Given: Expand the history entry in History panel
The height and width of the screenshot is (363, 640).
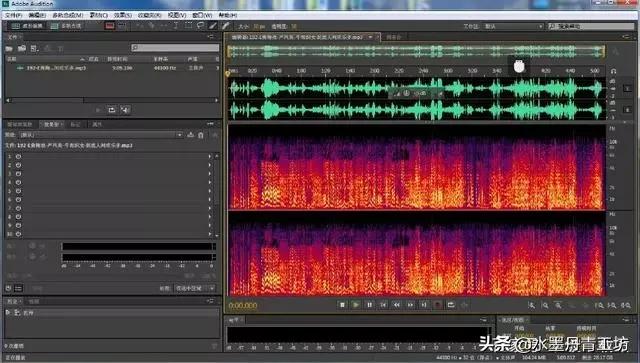Looking at the screenshot, I should 8,312.
